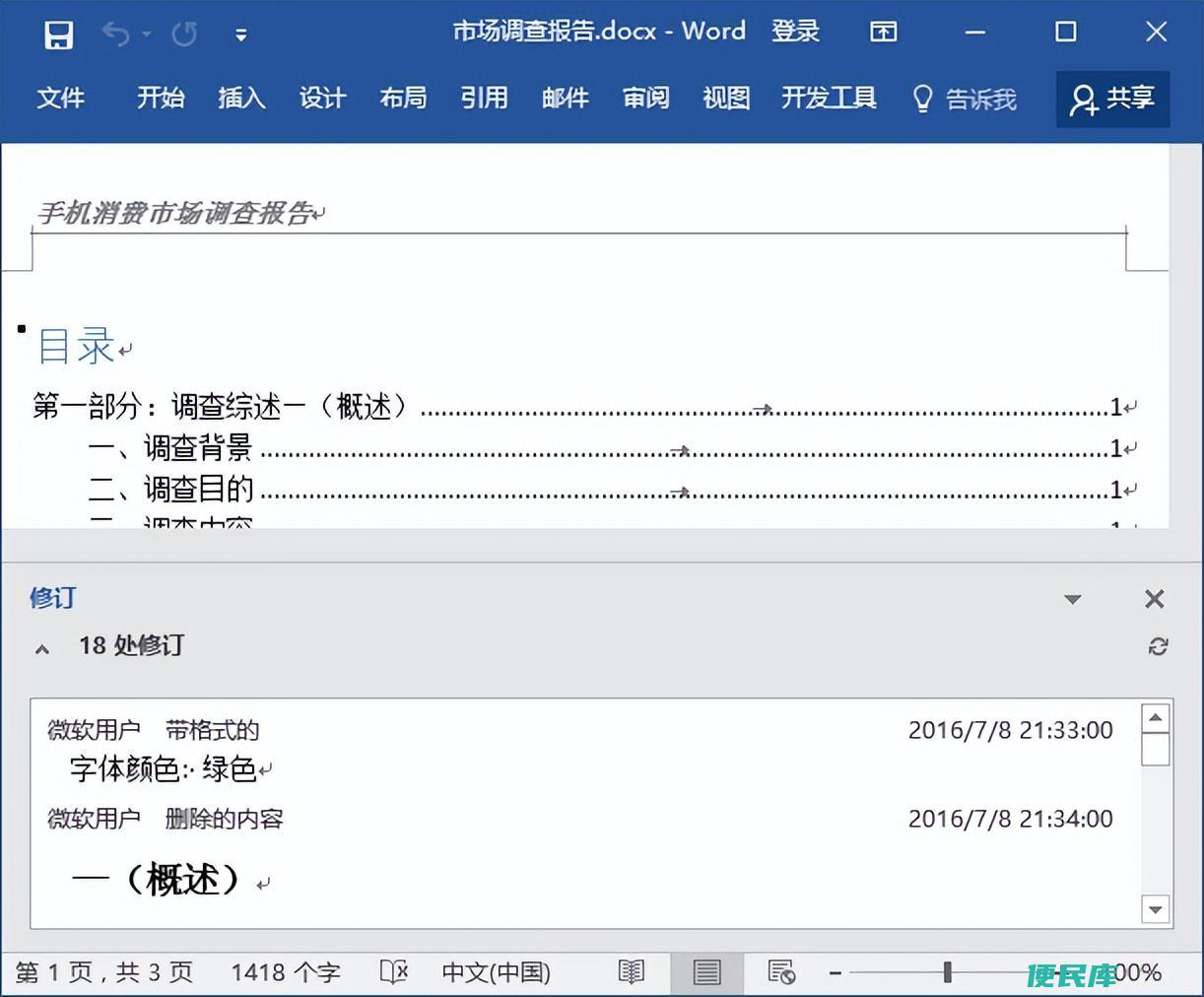Switch to the 插入 ribbon tab
This screenshot has width=1204, height=997.
point(241,98)
